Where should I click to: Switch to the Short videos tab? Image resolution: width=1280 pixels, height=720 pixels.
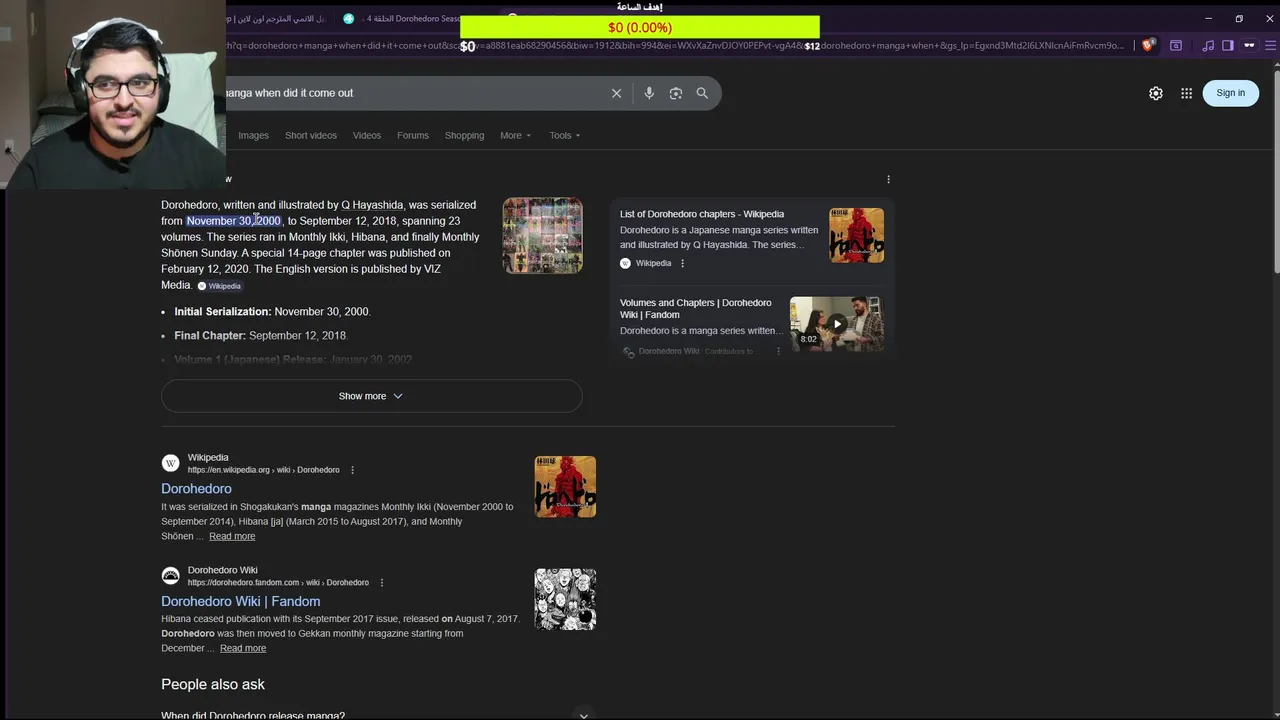coord(311,135)
